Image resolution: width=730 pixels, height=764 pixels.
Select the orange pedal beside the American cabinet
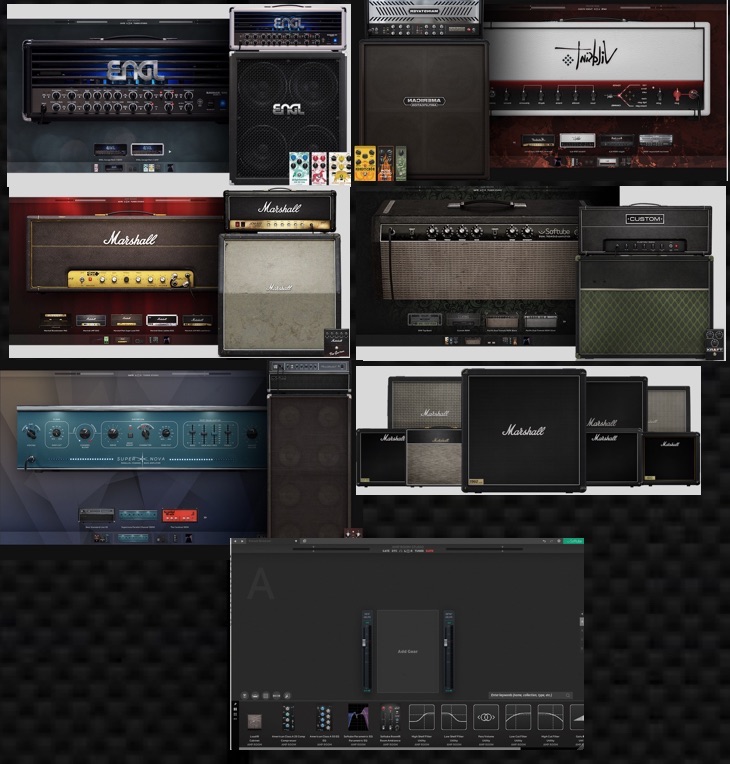(385, 163)
